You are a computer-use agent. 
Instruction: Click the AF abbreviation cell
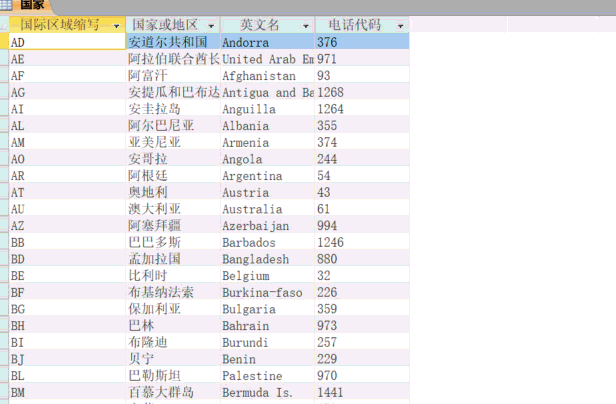(67, 75)
